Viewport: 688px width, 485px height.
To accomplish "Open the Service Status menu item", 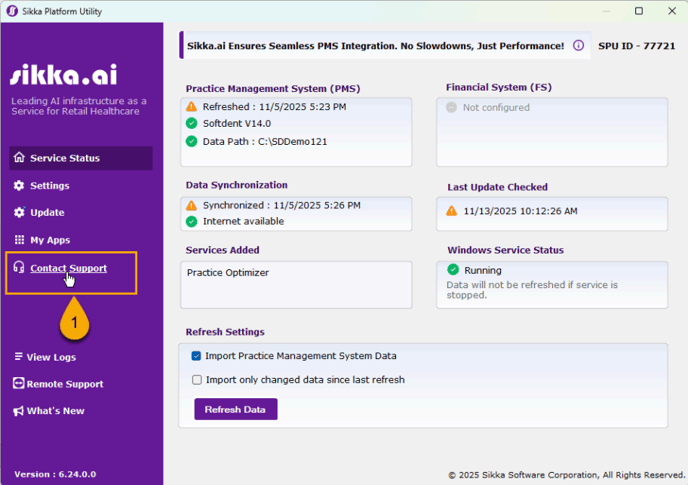I will tap(65, 158).
